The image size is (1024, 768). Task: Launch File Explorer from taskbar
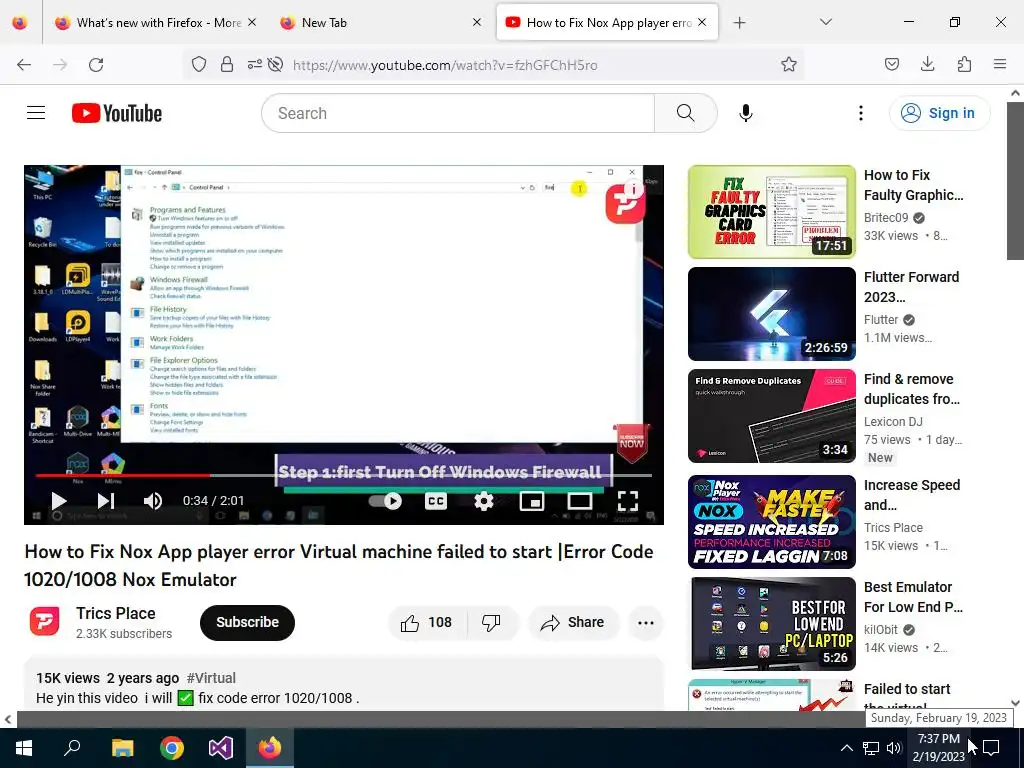click(122, 748)
